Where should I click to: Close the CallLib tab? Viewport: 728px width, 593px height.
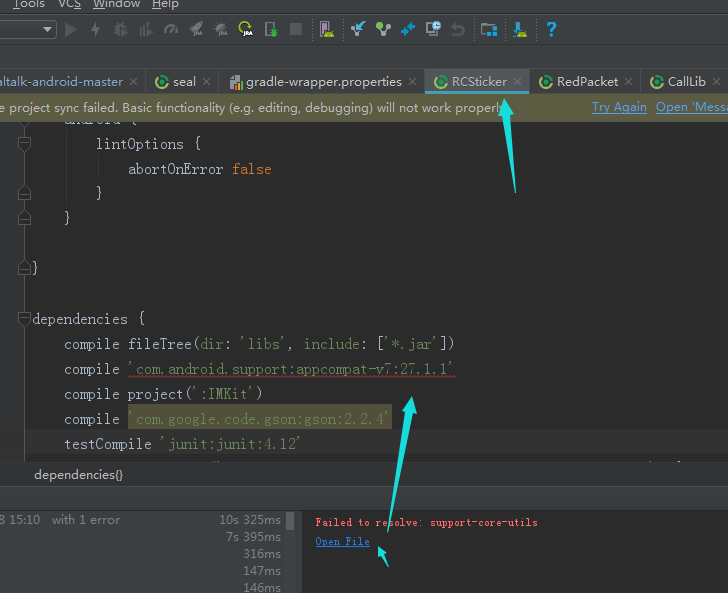(x=716, y=82)
